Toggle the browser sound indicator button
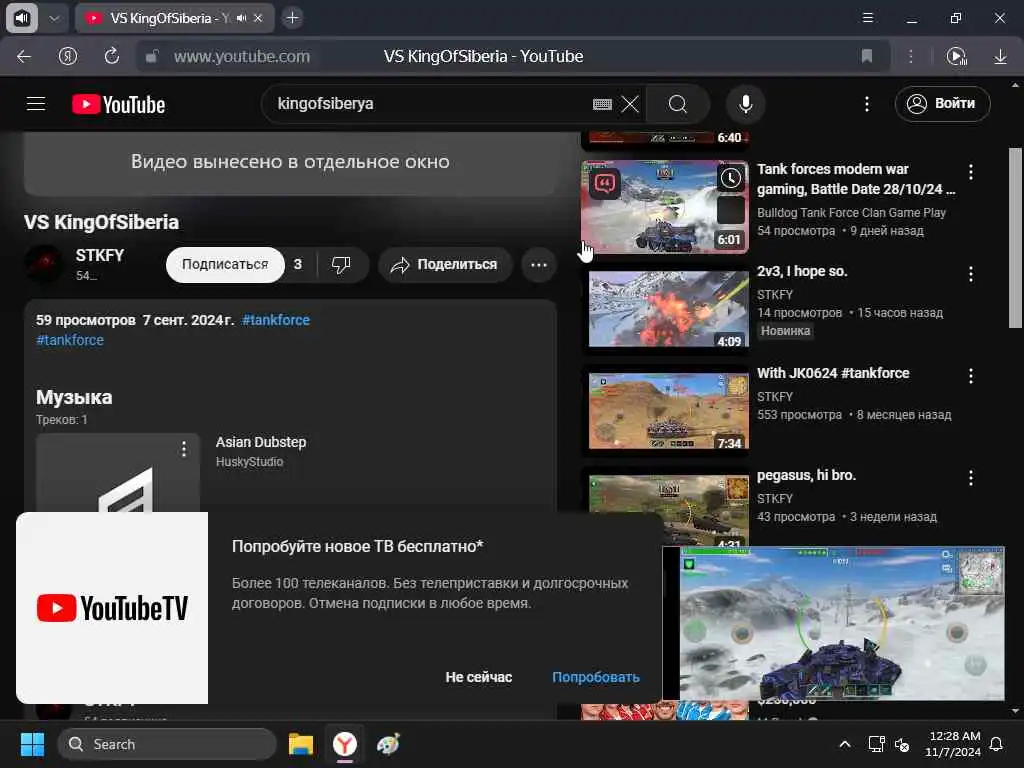Image resolution: width=1024 pixels, height=768 pixels. [x=22, y=18]
